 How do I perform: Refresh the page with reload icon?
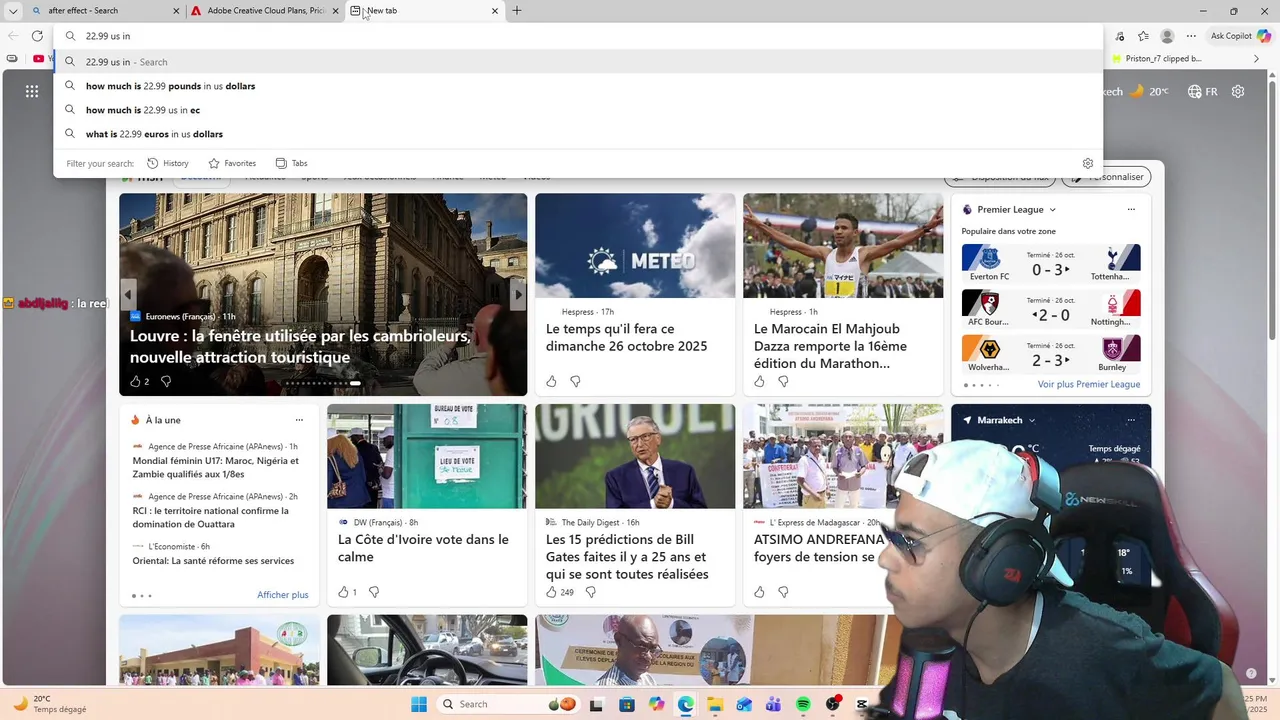click(x=37, y=36)
